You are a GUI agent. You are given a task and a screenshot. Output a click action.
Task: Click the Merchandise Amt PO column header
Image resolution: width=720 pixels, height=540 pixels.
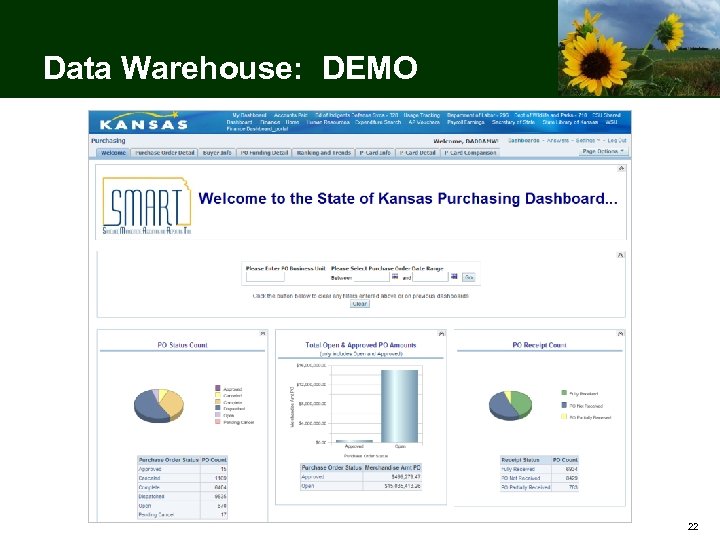392,468
